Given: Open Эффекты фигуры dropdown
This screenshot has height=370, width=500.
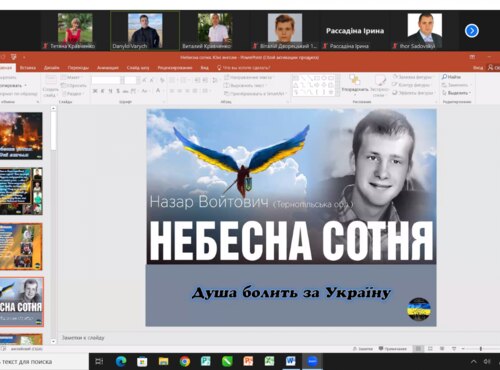Looking at the screenshot, I should pyautogui.click(x=413, y=93).
